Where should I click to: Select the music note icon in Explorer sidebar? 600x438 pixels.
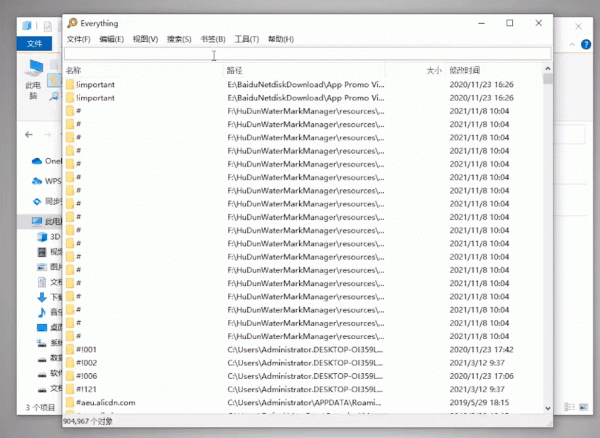click(42, 313)
